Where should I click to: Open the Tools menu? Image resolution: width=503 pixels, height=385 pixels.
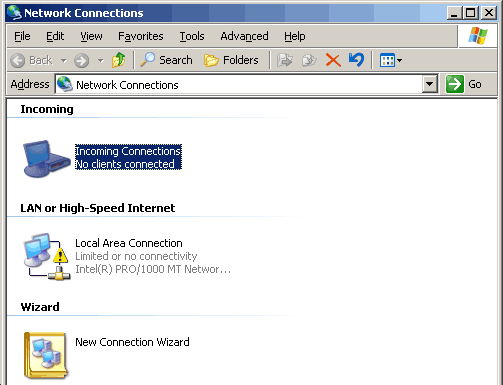[x=192, y=36]
